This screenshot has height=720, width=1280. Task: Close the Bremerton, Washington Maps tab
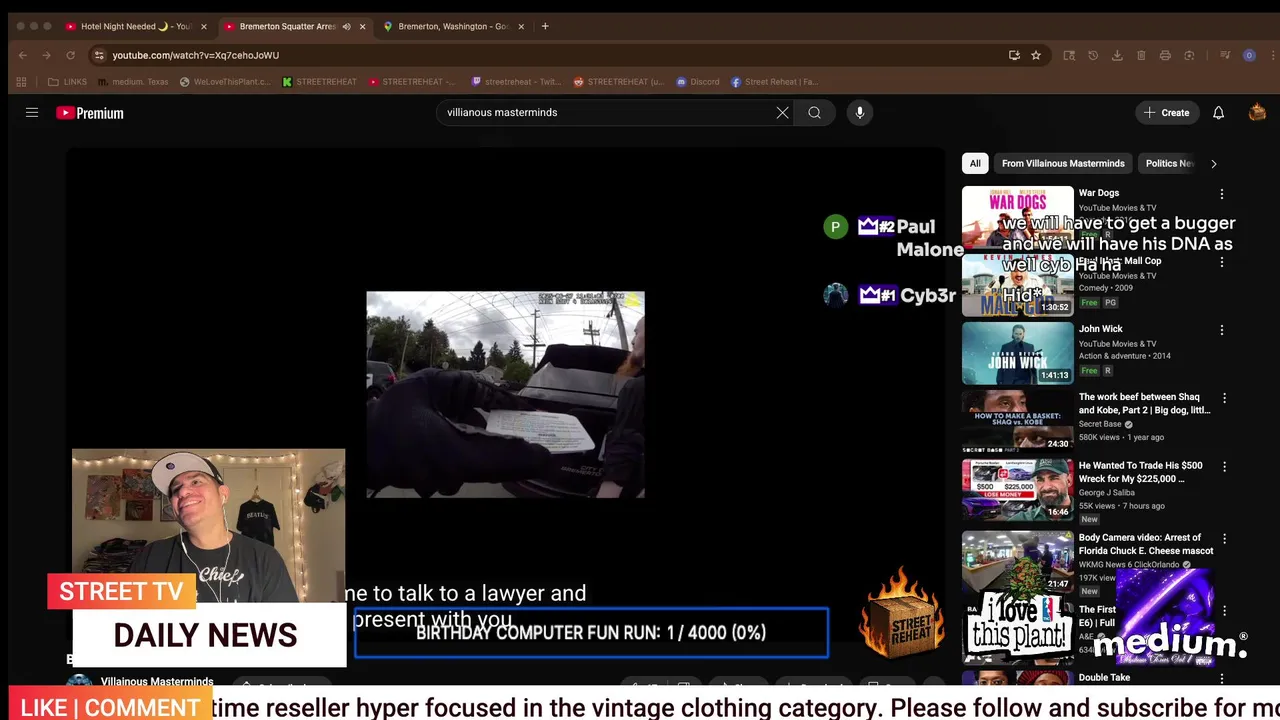click(521, 26)
